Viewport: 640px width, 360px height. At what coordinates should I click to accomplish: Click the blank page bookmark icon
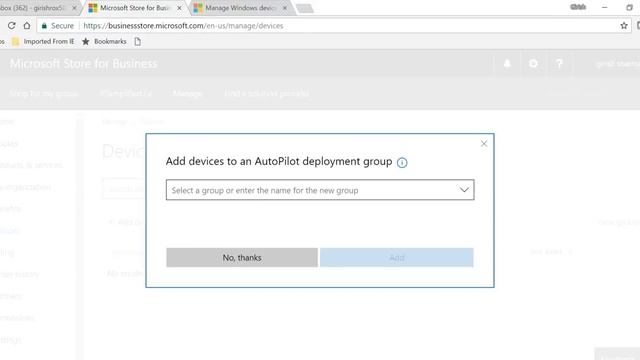tap(138, 41)
